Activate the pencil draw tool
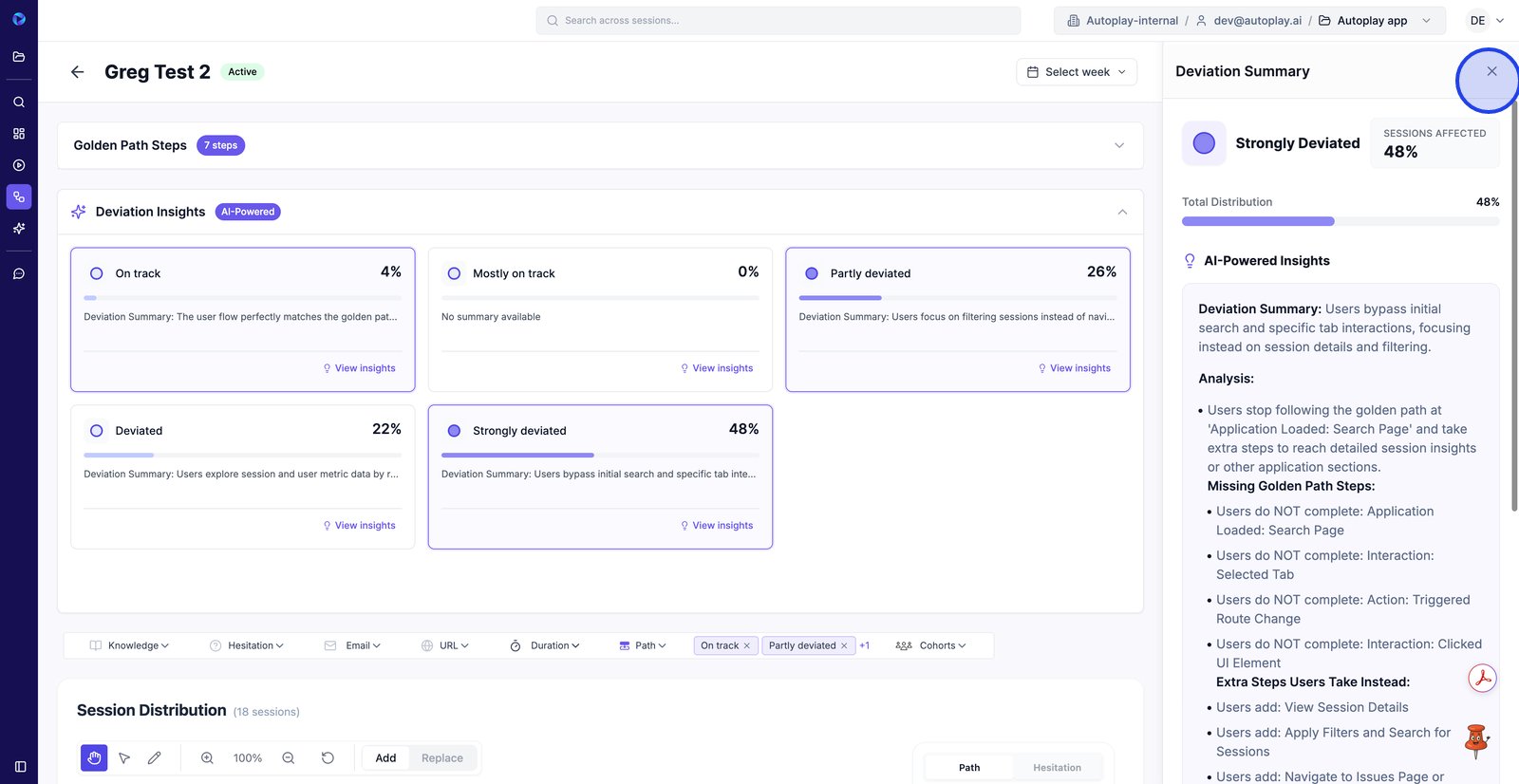The height and width of the screenshot is (784, 1519). [155, 757]
